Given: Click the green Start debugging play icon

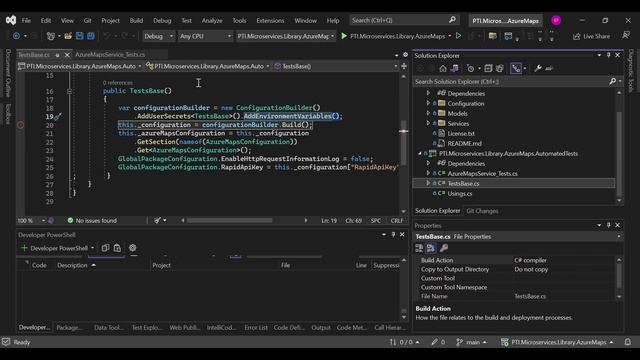Looking at the screenshot, I should (344, 36).
